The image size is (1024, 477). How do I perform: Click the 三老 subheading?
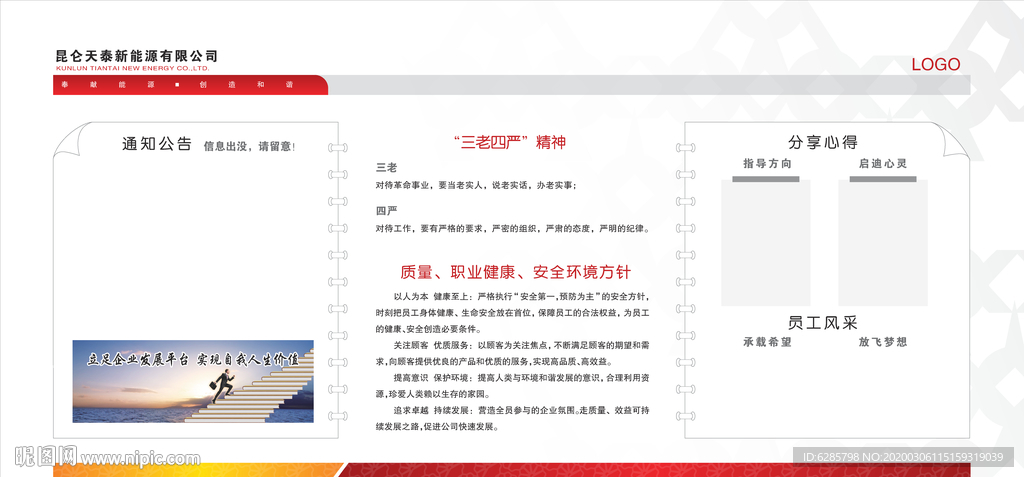point(386,168)
